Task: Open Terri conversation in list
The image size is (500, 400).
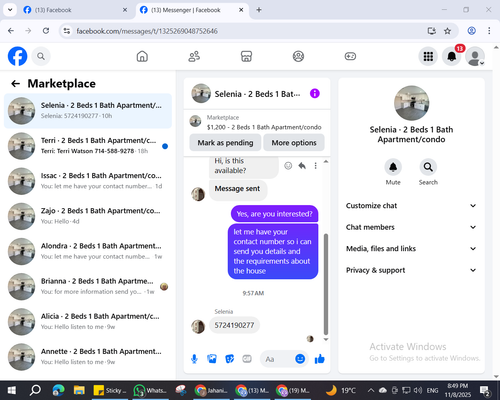Action: (x=88, y=146)
